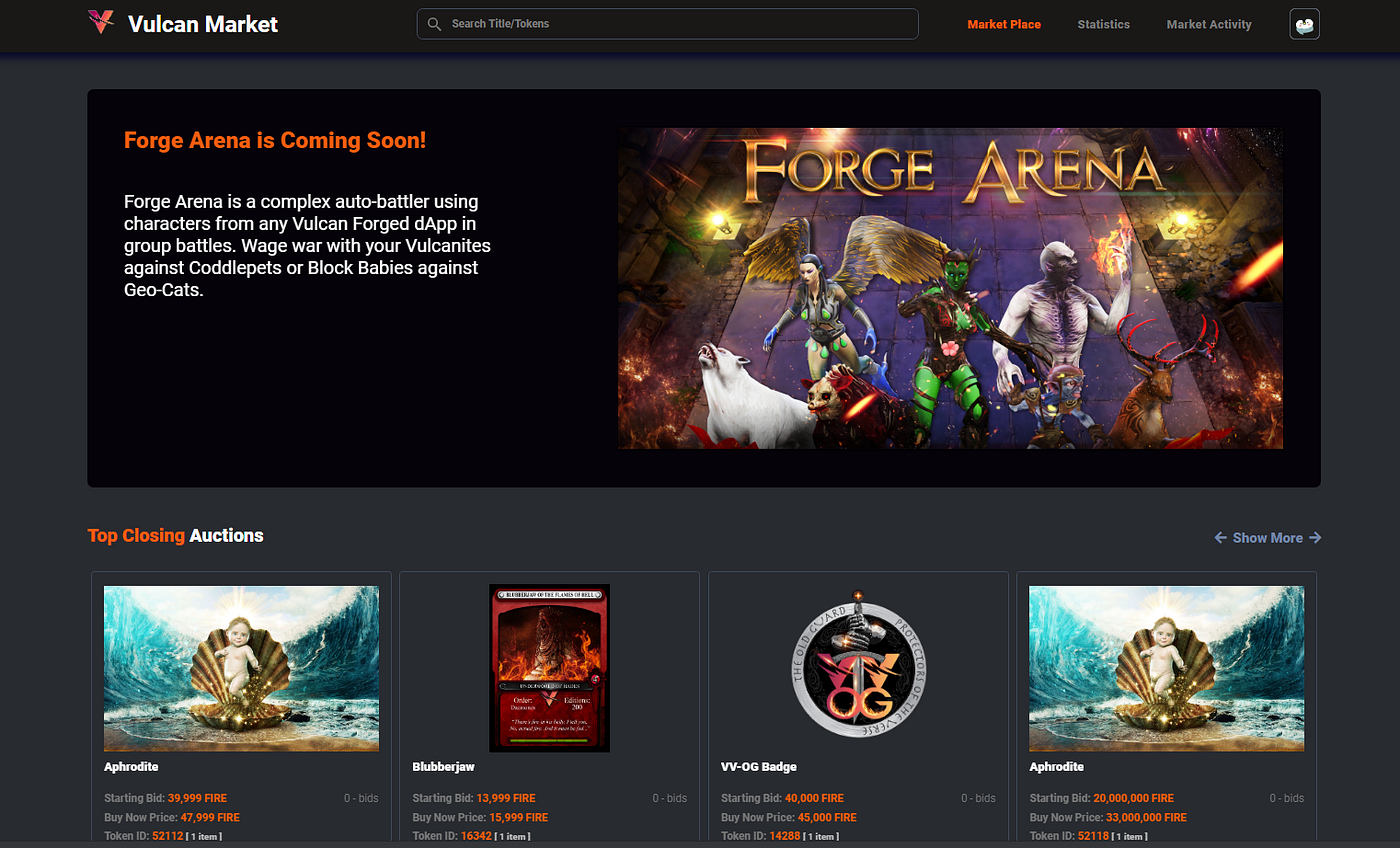Click '0 - bids' beside Starting Bid 39,999 FIRE
Image resolution: width=1400 pixels, height=848 pixels.
(361, 798)
